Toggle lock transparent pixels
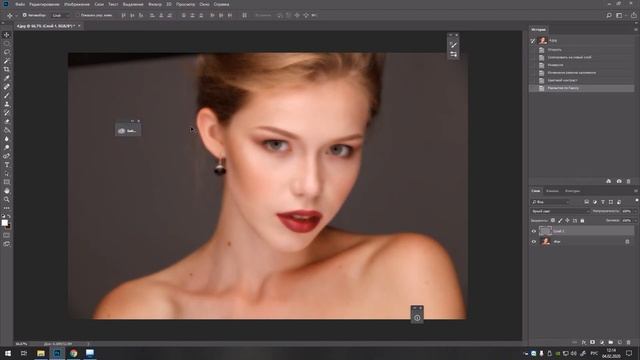 coord(553,220)
